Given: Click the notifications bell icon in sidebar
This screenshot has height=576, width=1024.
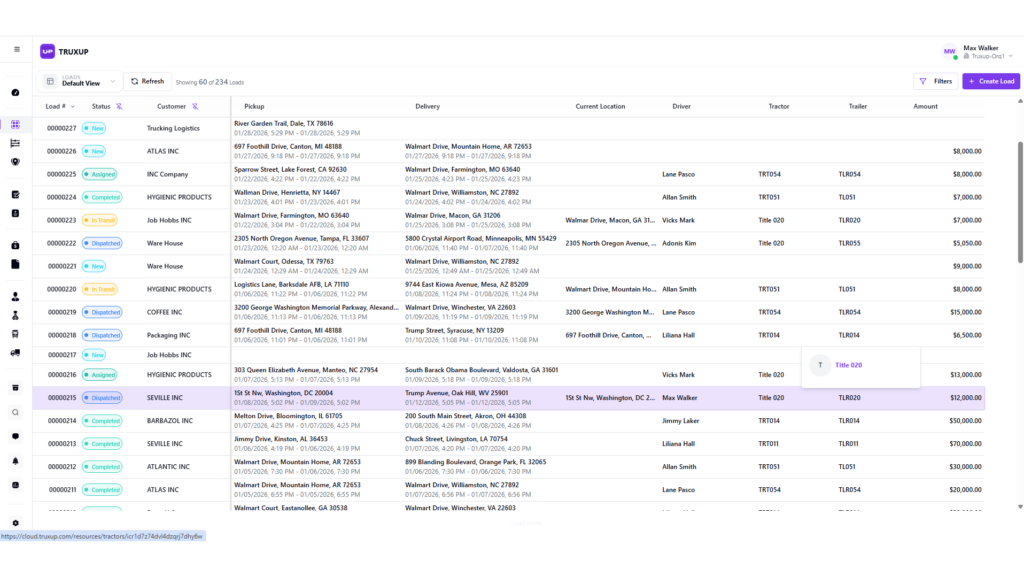Looking at the screenshot, I should coord(15,461).
